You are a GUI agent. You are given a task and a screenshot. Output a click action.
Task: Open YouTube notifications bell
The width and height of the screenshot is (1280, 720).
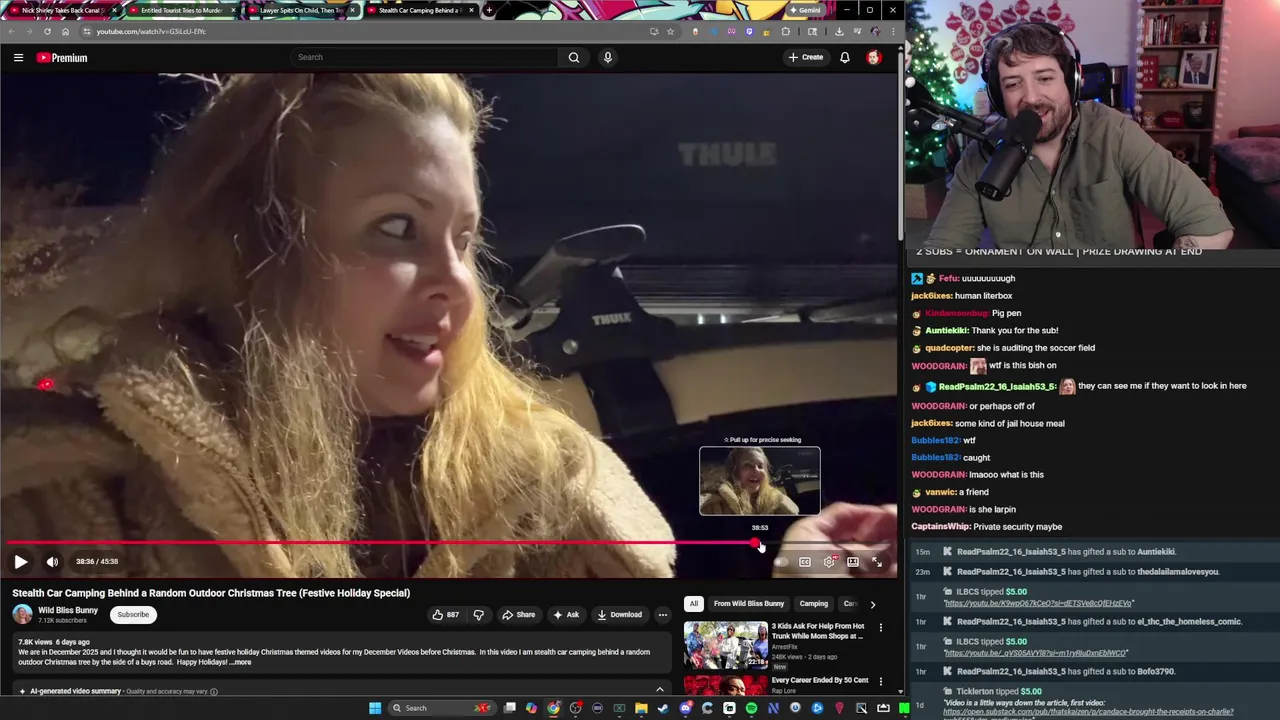pos(845,57)
